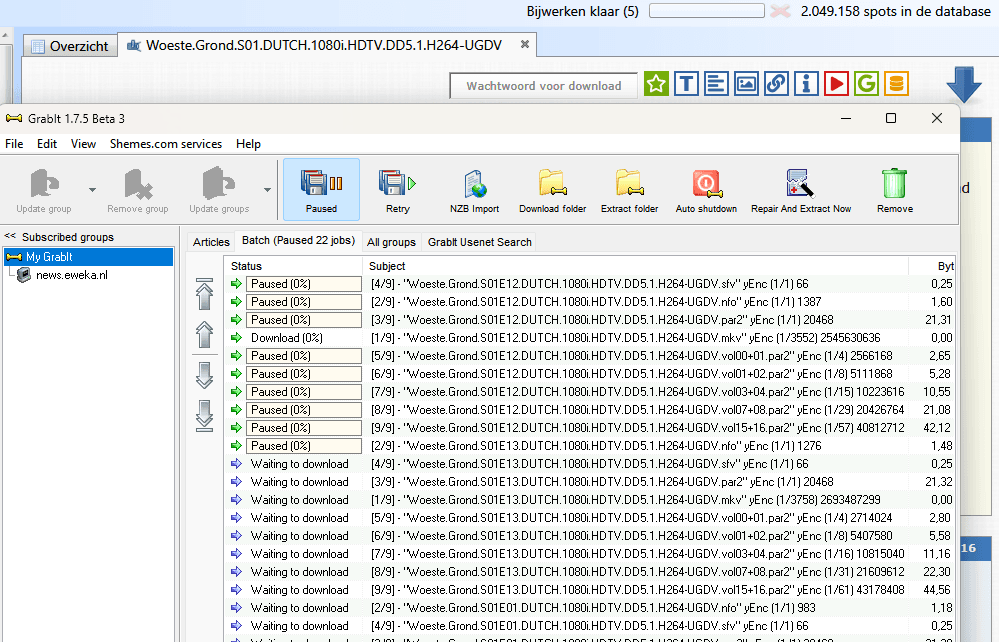
Task: Open the Update group dropdown arrow
Action: [x=92, y=189]
